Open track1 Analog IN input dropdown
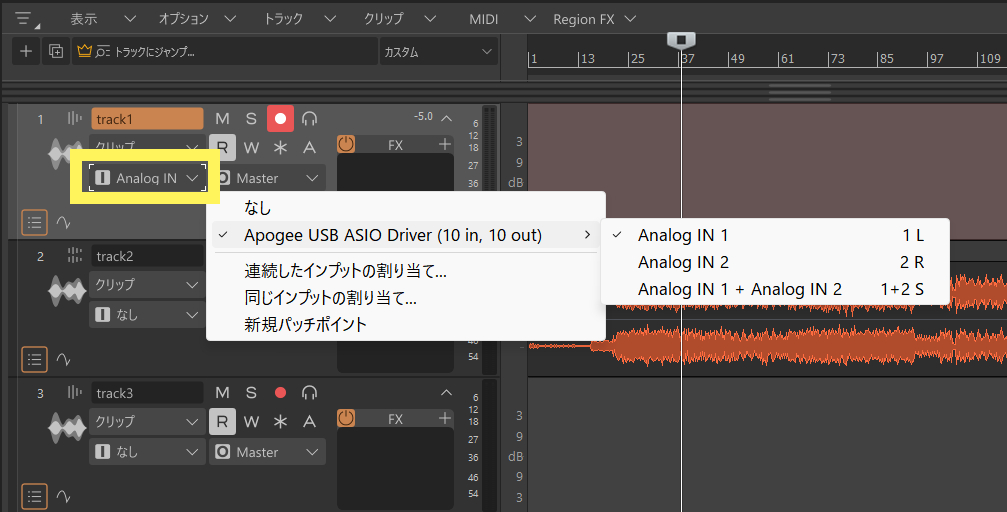 point(147,178)
